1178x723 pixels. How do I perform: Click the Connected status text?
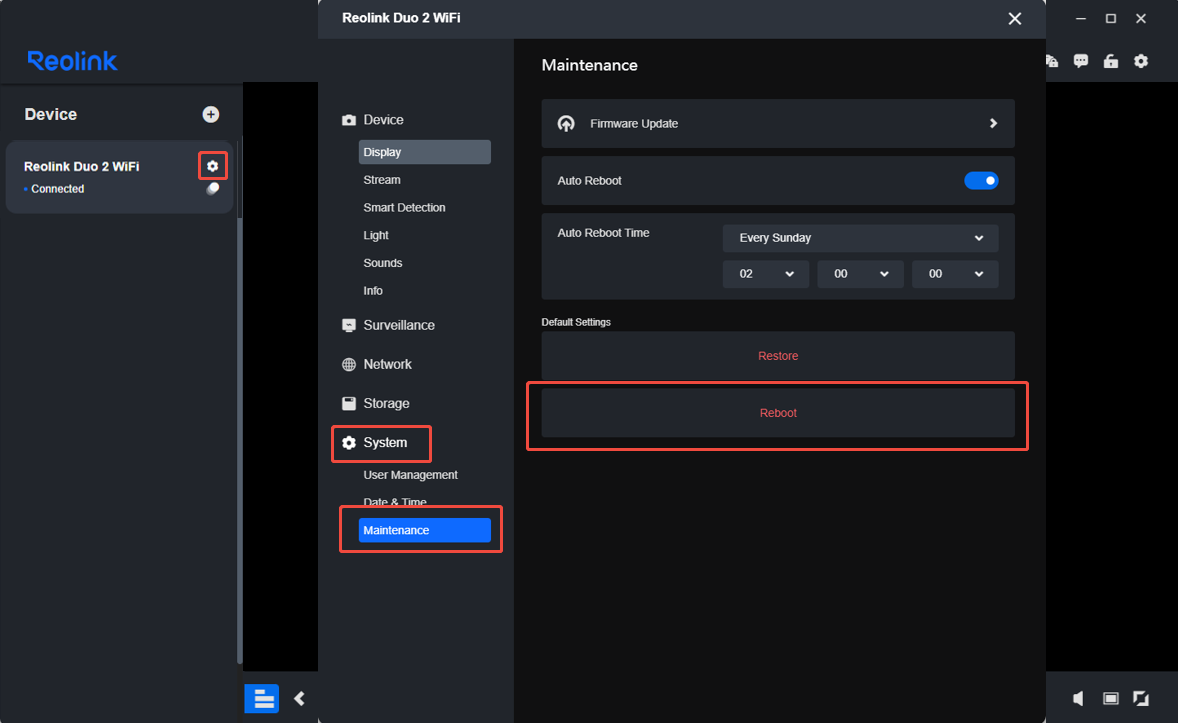point(57,189)
